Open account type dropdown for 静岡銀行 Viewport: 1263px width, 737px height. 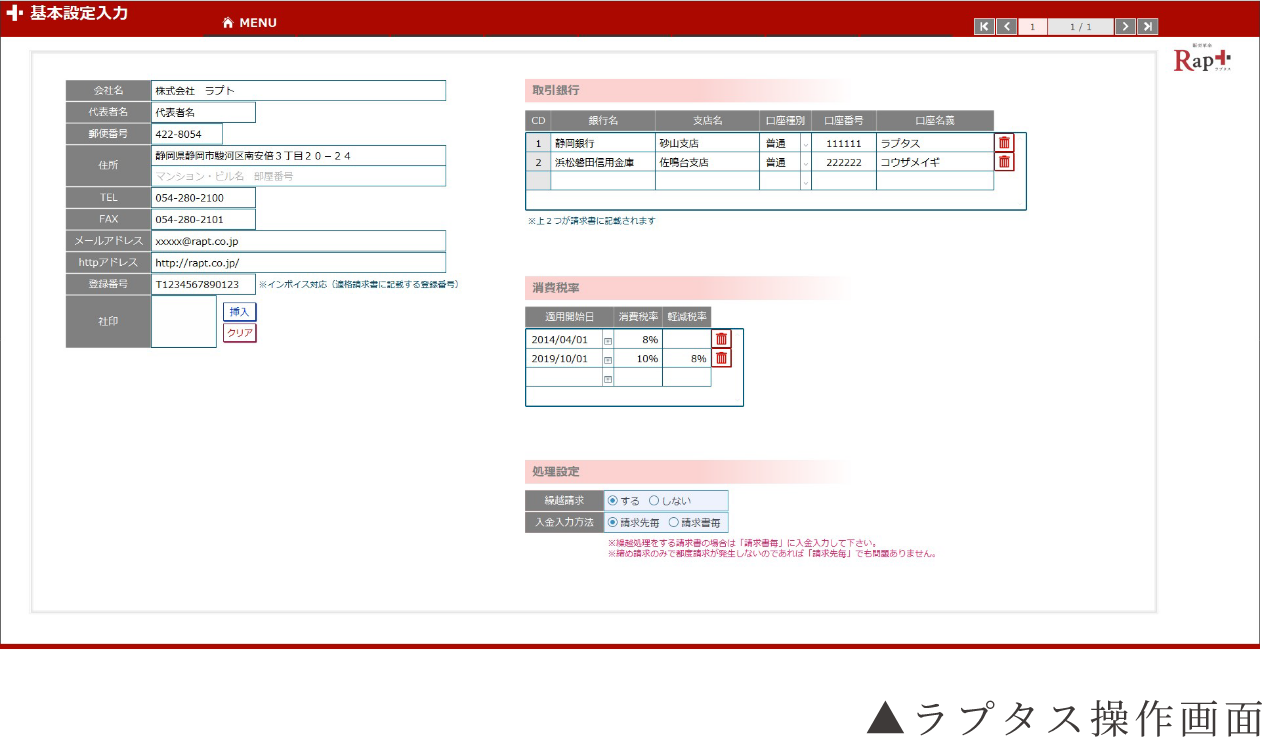click(x=805, y=144)
